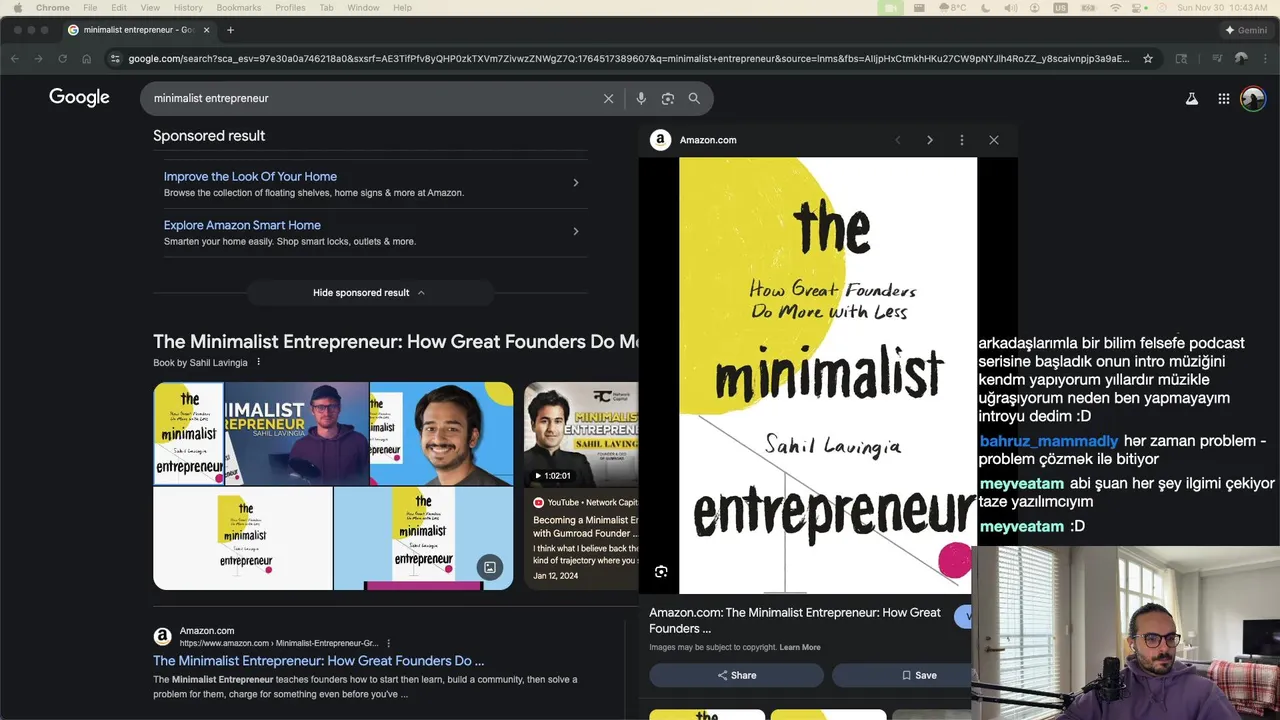Bookmark this page with the star icon

coord(1148,59)
